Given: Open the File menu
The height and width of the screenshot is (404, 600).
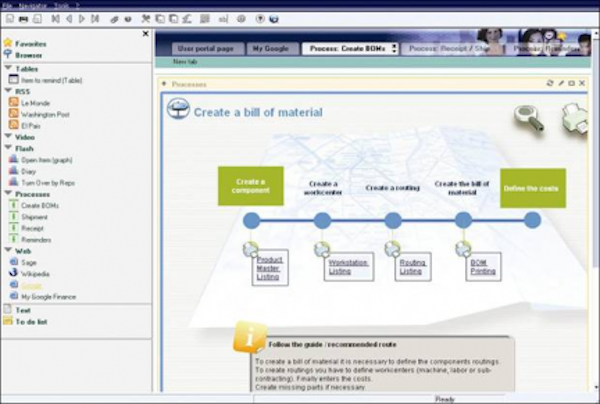Looking at the screenshot, I should click(7, 5).
